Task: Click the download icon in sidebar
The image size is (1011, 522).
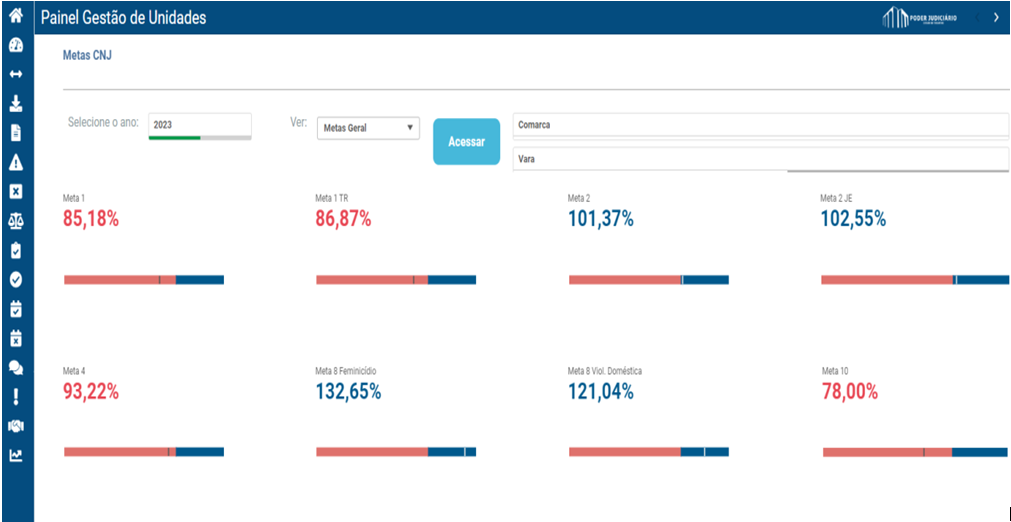Action: (16, 103)
